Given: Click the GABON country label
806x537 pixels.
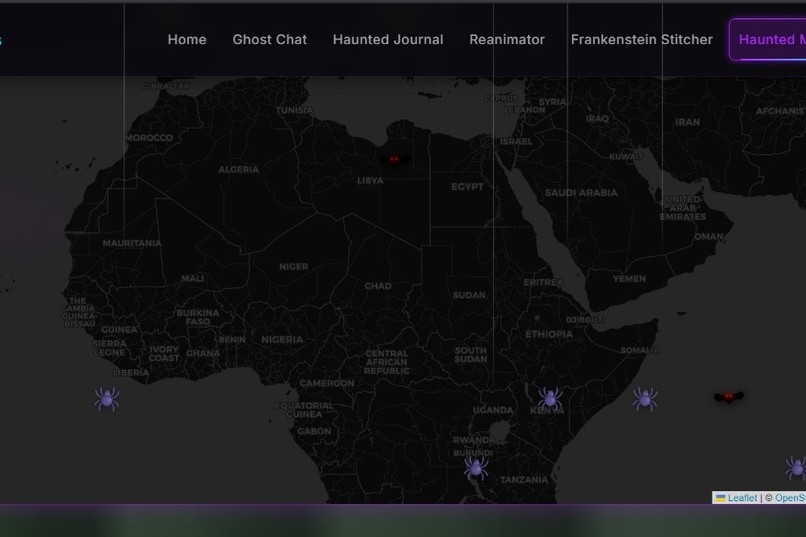Looking at the screenshot, I should pos(314,431).
